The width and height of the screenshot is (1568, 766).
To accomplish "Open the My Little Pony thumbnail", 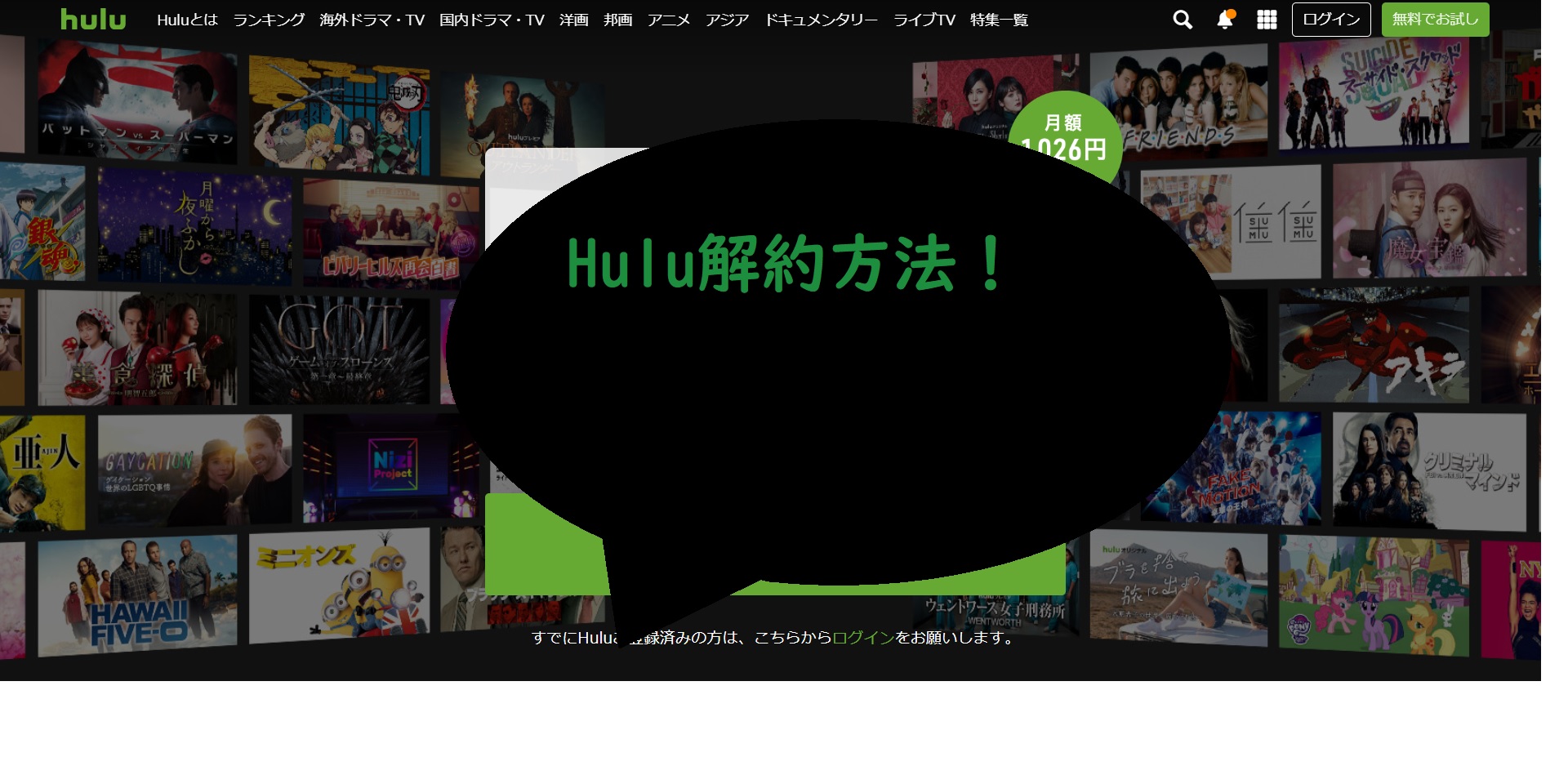I will coord(1374,596).
